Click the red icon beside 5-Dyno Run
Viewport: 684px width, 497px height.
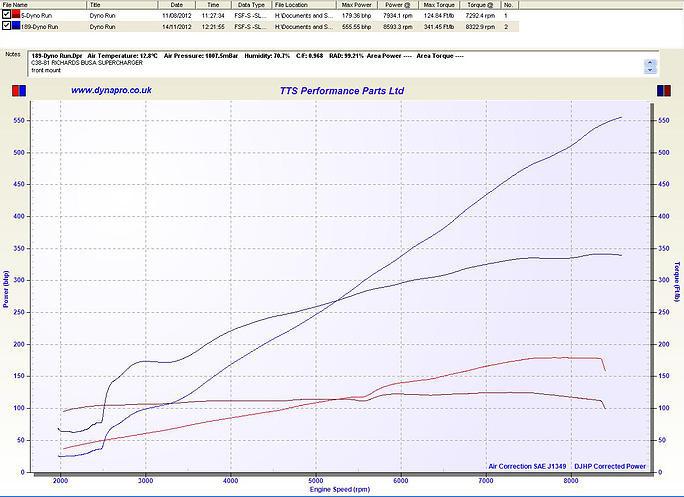17,16
